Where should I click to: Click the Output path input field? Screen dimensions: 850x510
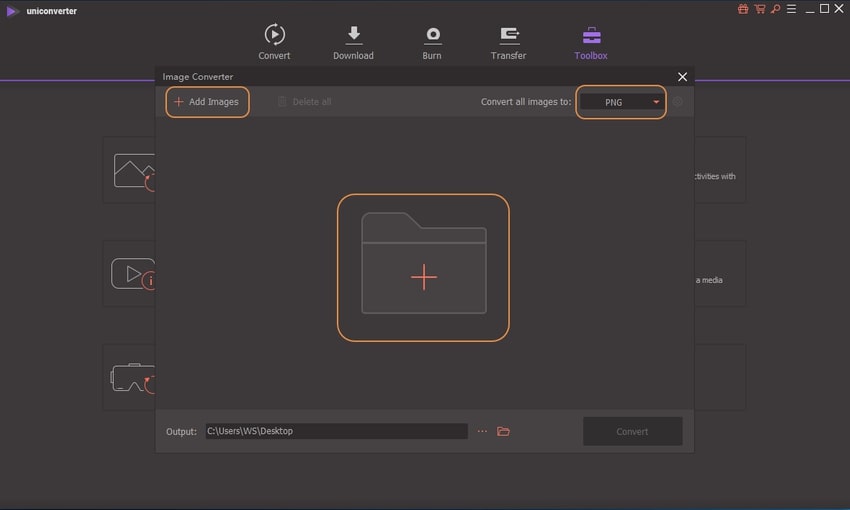pos(336,431)
